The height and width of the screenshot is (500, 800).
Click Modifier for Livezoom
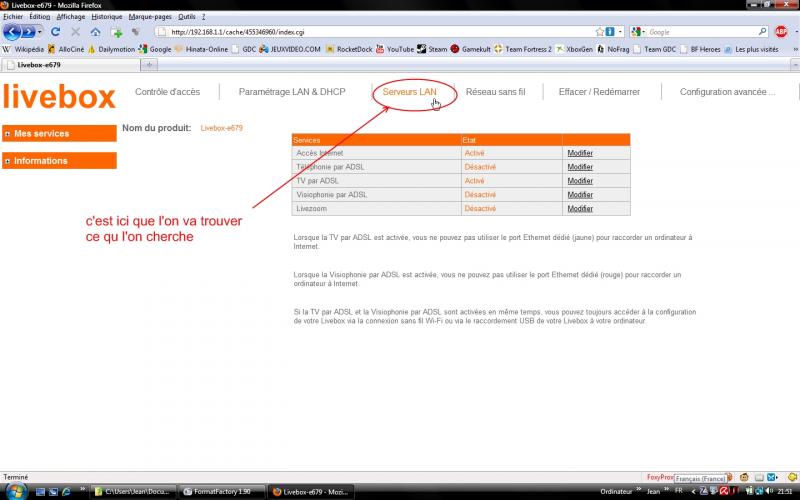pos(580,208)
